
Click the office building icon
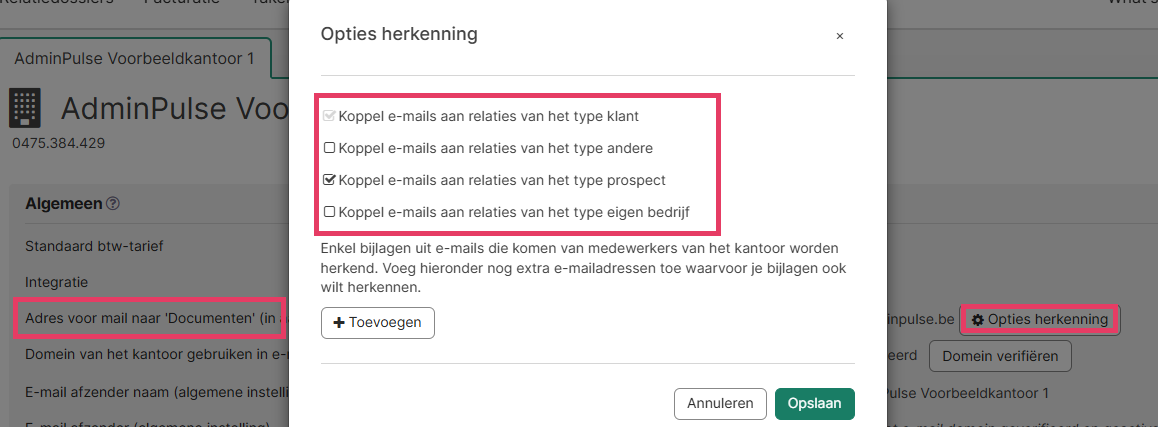(x=24, y=109)
